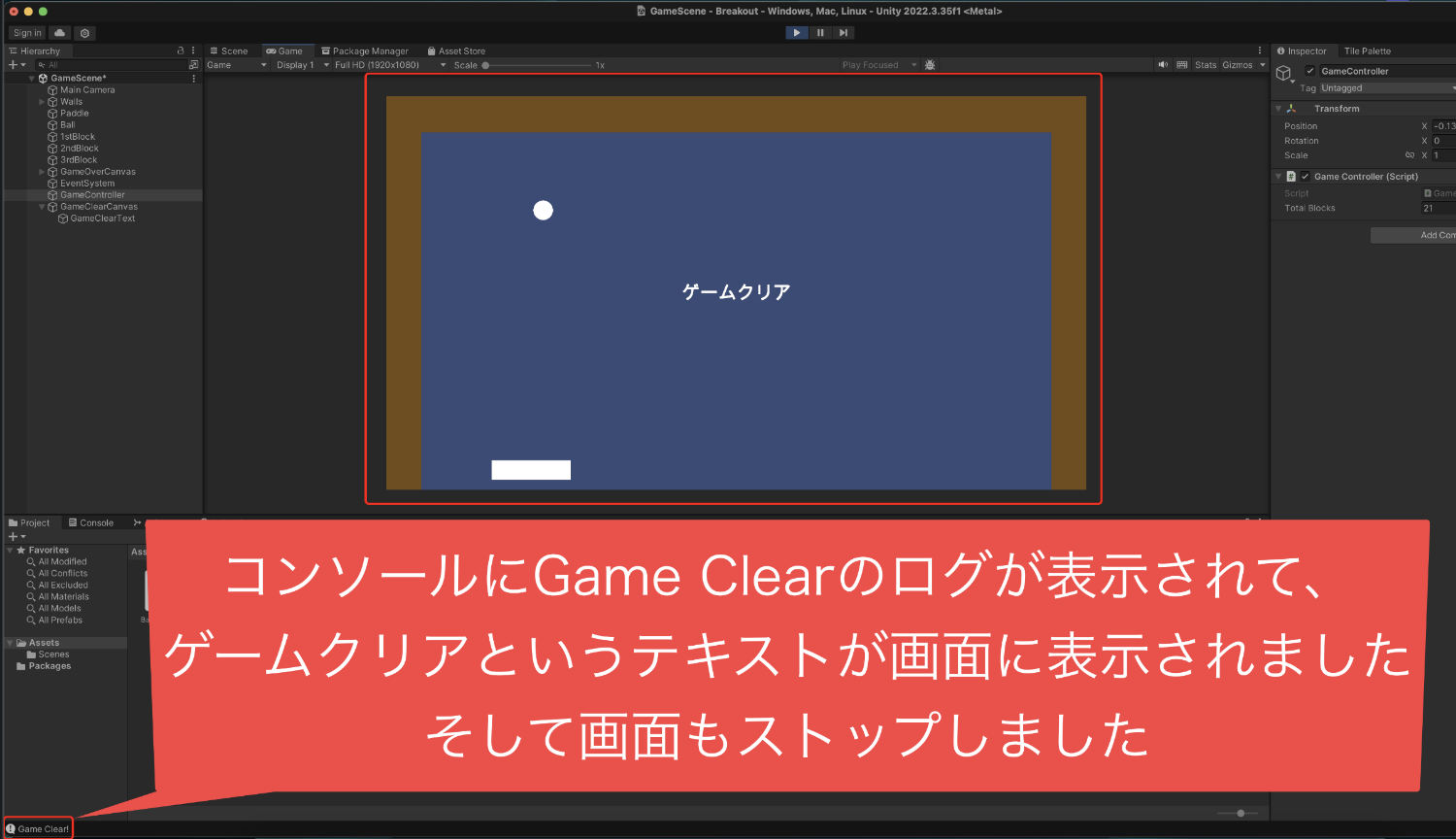Image resolution: width=1456 pixels, height=839 pixels.
Task: Click the Hierarchy lock icon
Action: click(181, 50)
